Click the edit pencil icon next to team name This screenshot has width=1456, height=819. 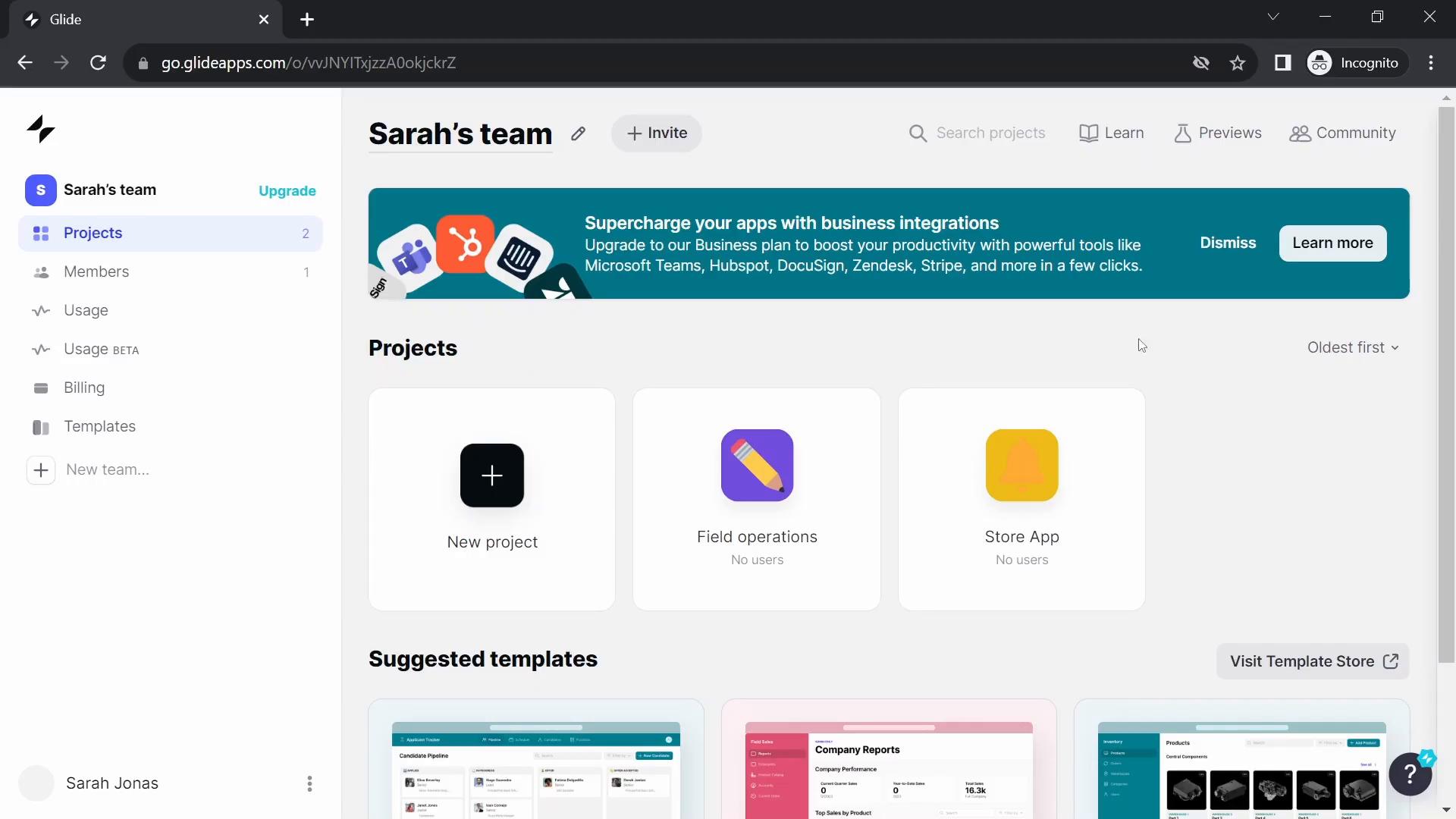click(578, 133)
